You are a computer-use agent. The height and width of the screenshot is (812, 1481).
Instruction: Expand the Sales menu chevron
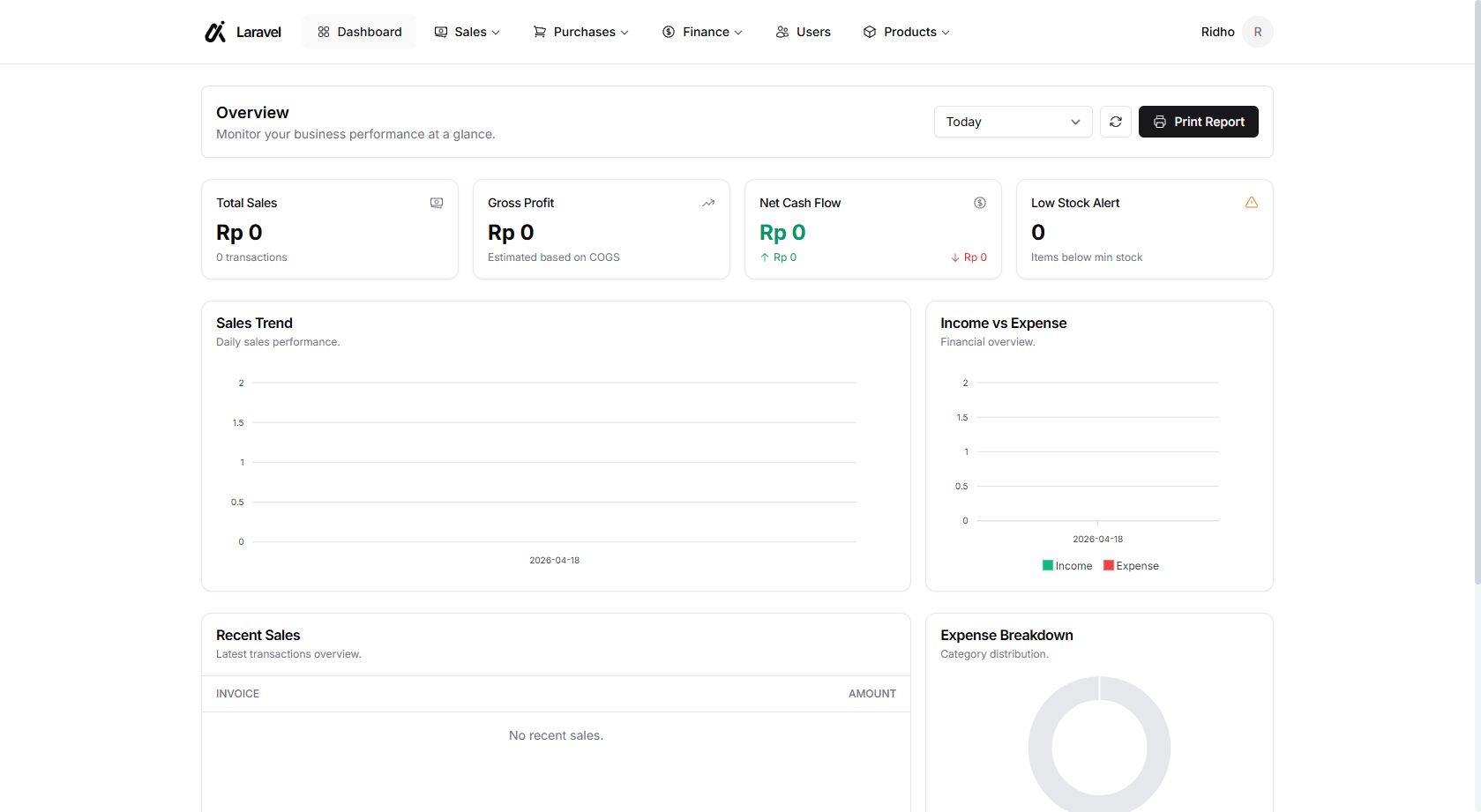coord(496,33)
